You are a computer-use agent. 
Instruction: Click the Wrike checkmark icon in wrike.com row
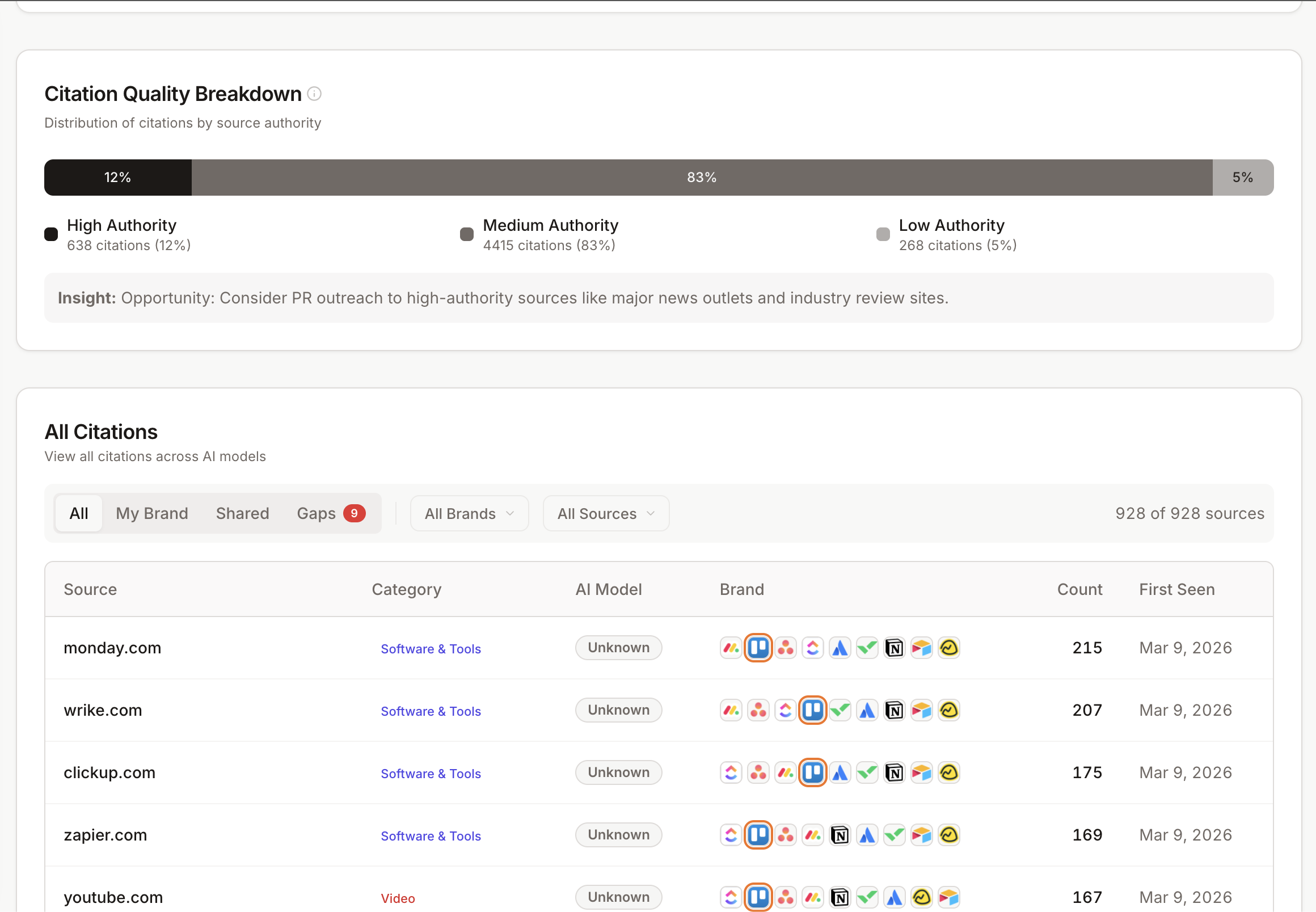point(840,710)
